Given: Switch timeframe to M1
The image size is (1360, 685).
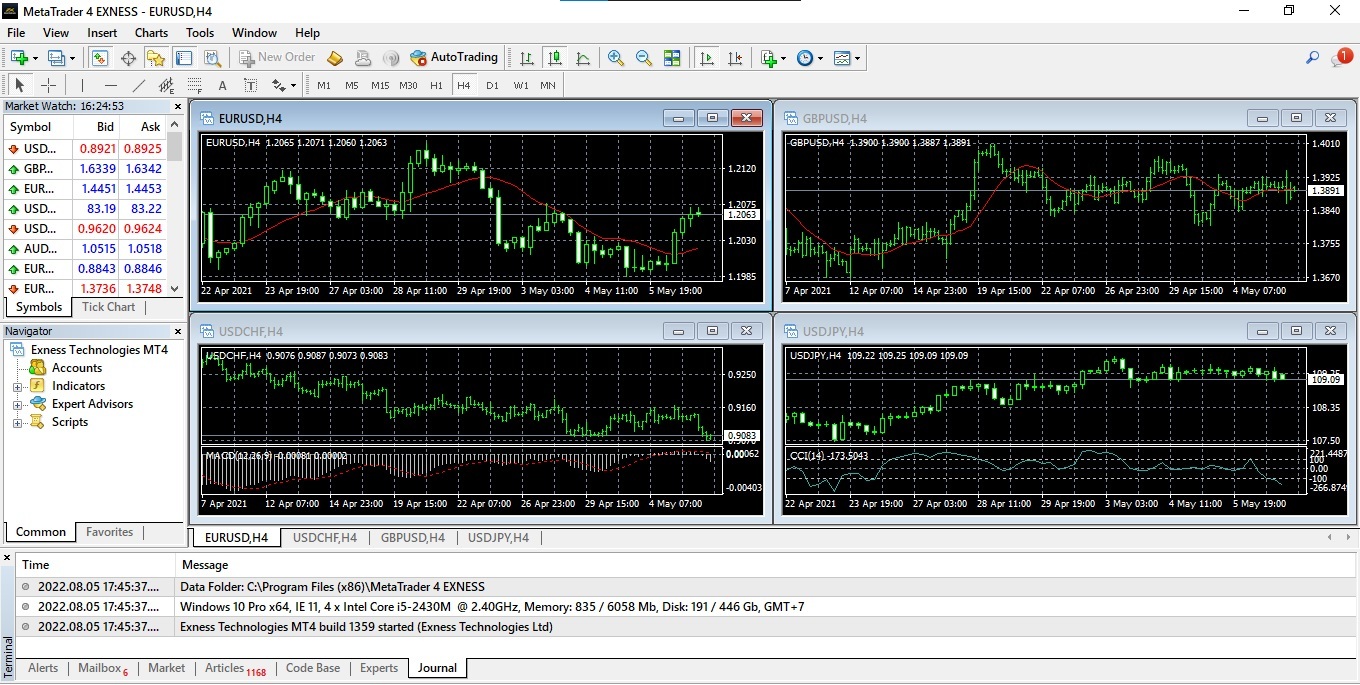Looking at the screenshot, I should point(324,85).
